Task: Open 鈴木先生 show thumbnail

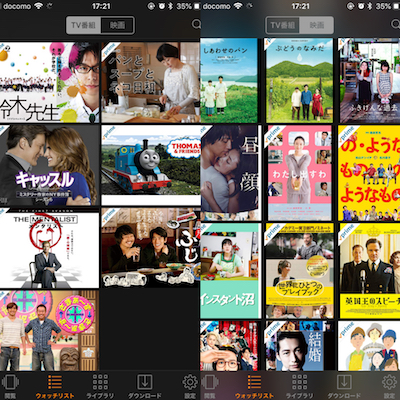Action: coord(49,82)
